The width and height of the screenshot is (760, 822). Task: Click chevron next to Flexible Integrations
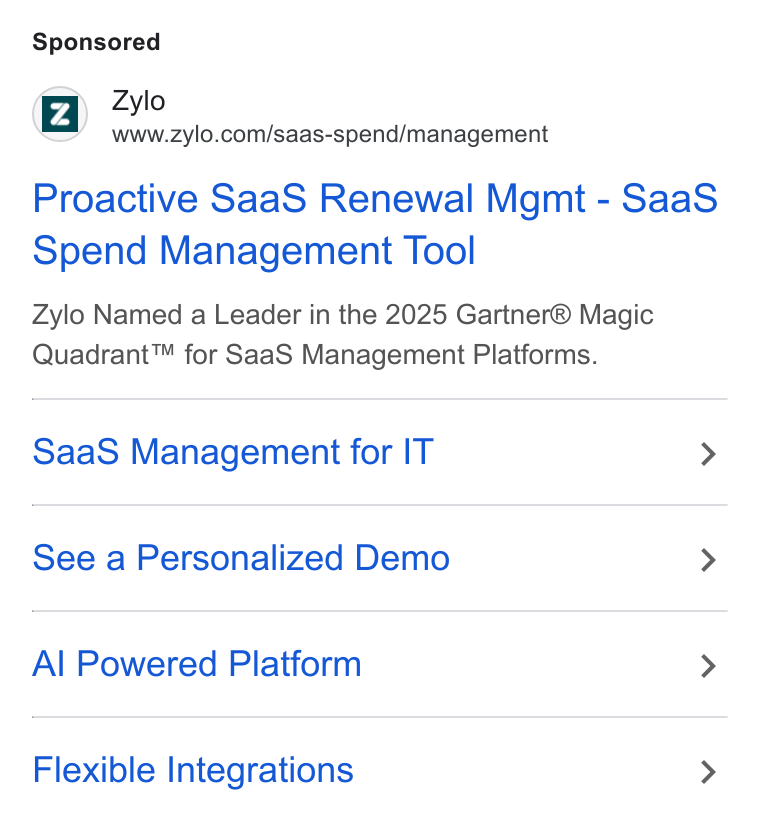click(709, 772)
